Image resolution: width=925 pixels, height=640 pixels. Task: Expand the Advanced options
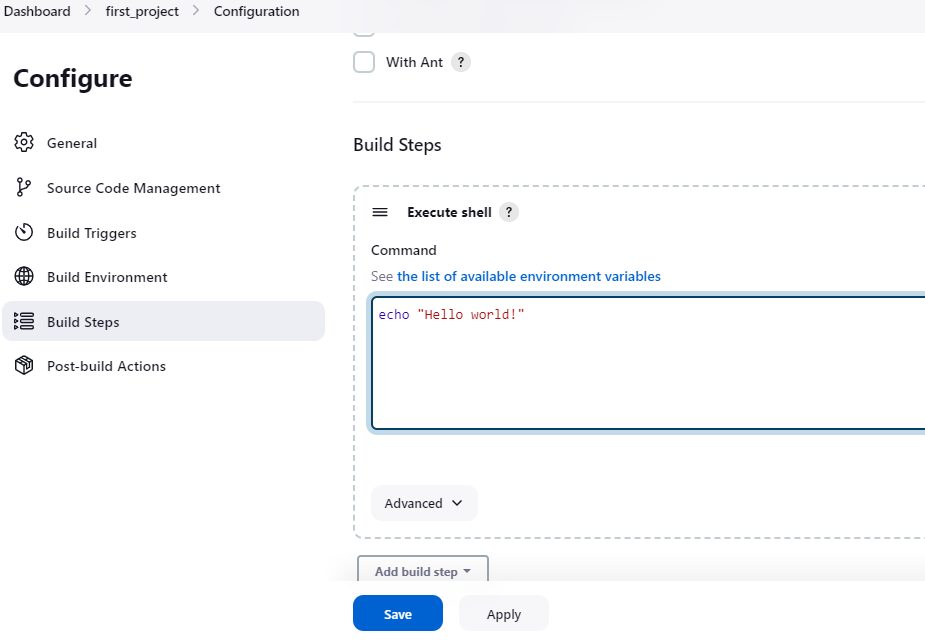424,503
